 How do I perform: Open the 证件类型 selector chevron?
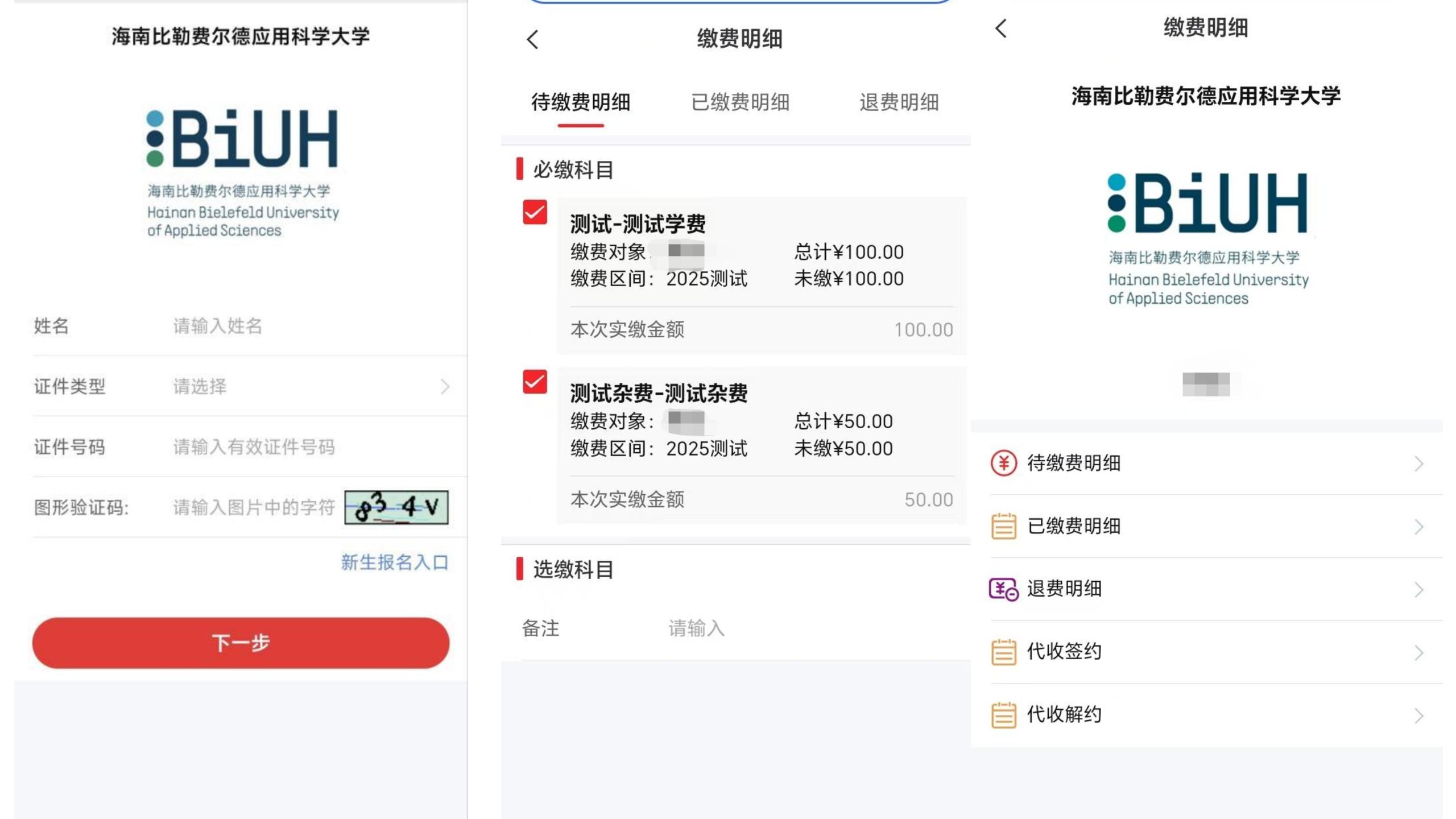click(x=445, y=387)
